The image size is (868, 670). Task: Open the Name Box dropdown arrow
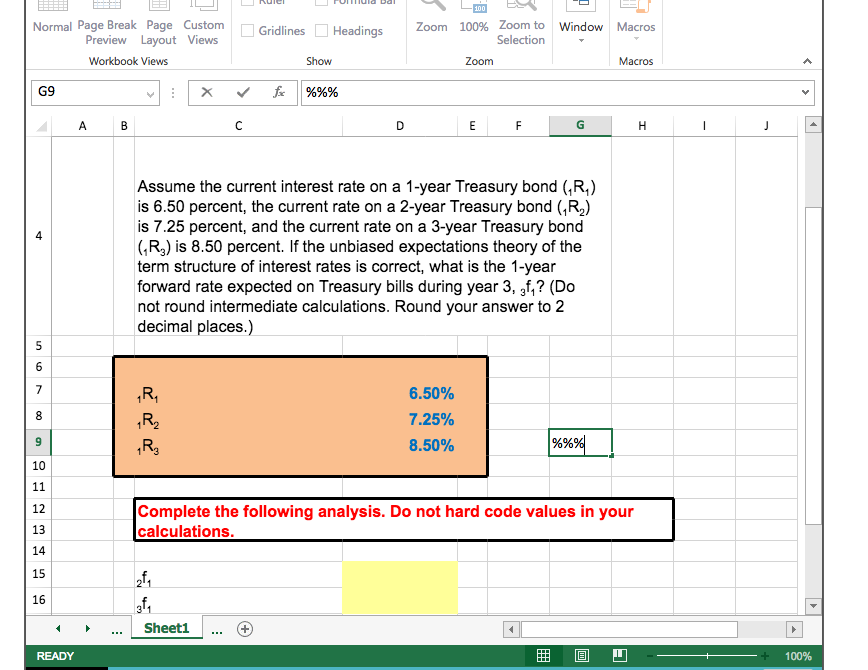[x=150, y=94]
